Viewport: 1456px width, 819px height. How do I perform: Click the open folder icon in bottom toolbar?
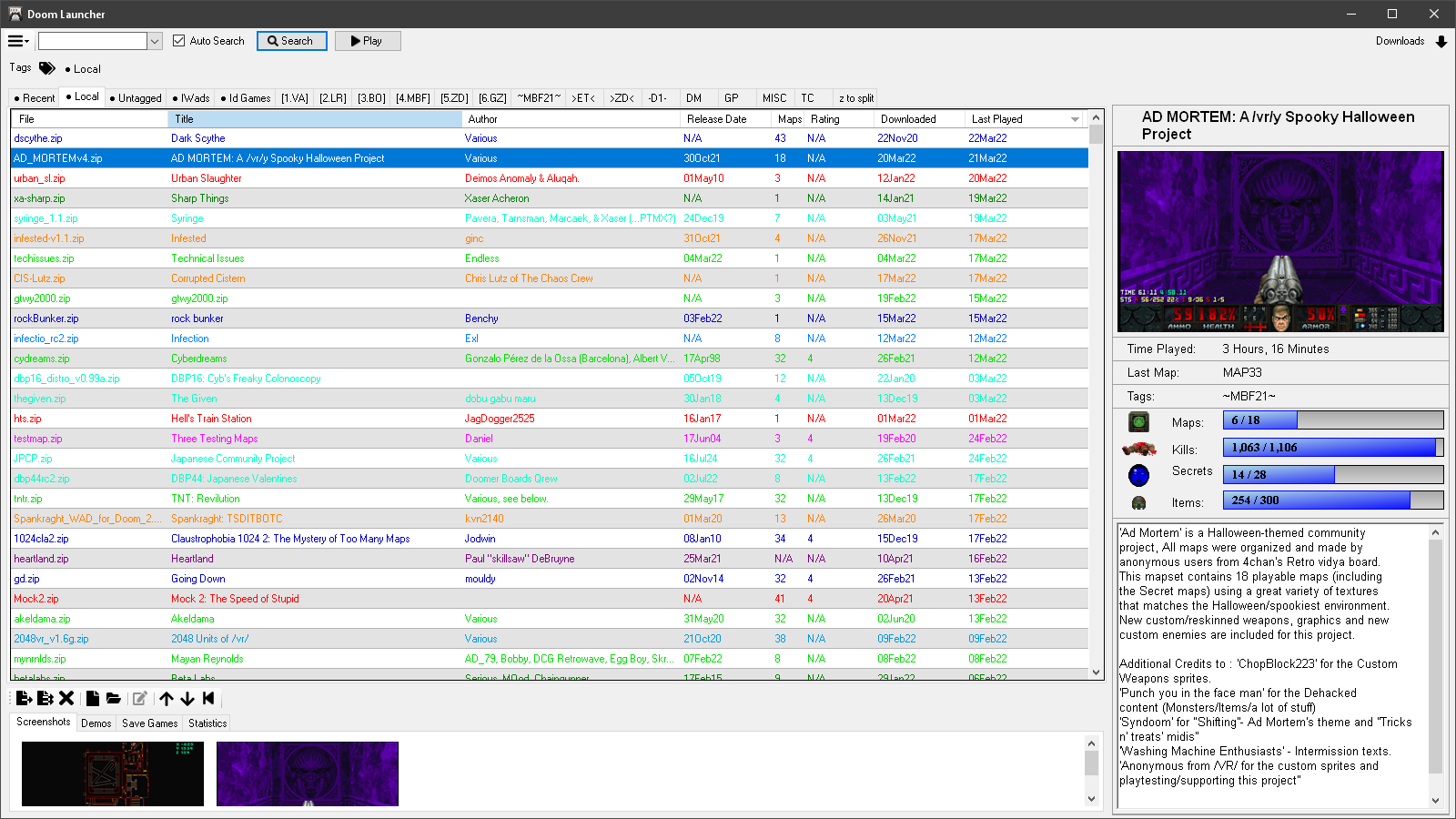pos(114,698)
